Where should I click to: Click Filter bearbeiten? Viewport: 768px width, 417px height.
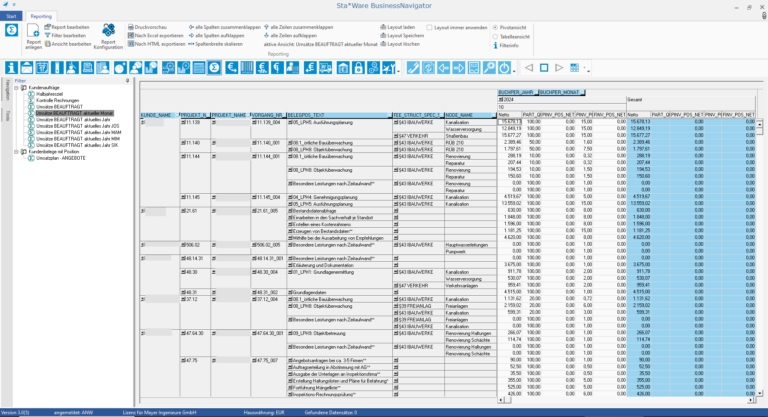tap(65, 36)
